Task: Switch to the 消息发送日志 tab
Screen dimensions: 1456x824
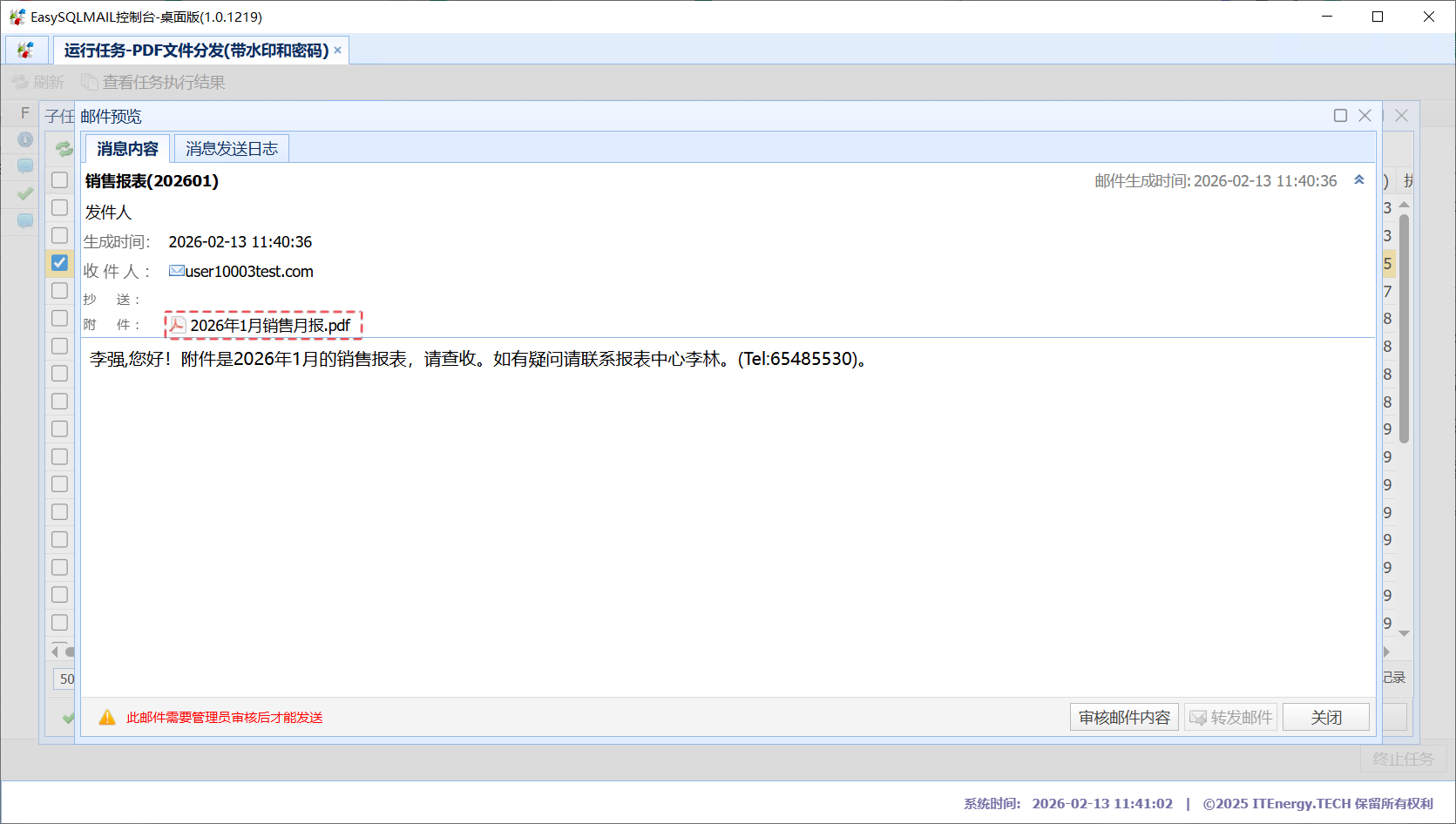Action: 231,149
